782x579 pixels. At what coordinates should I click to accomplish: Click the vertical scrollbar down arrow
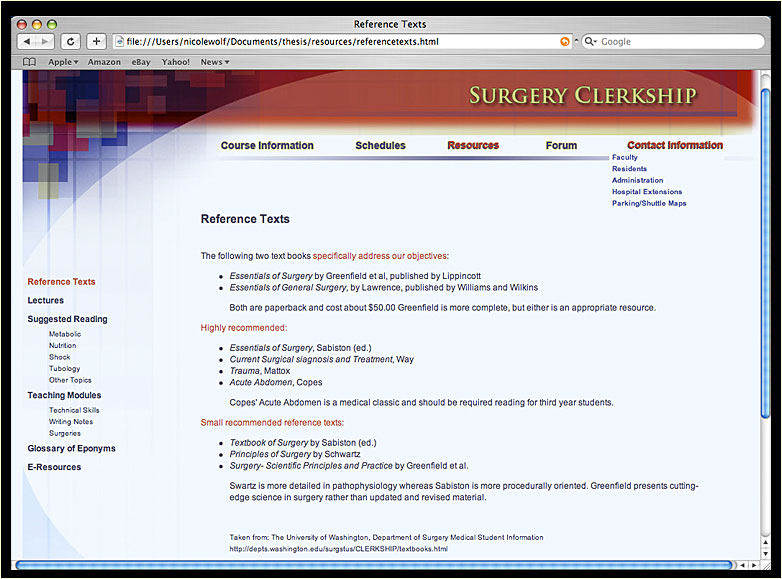(766, 554)
